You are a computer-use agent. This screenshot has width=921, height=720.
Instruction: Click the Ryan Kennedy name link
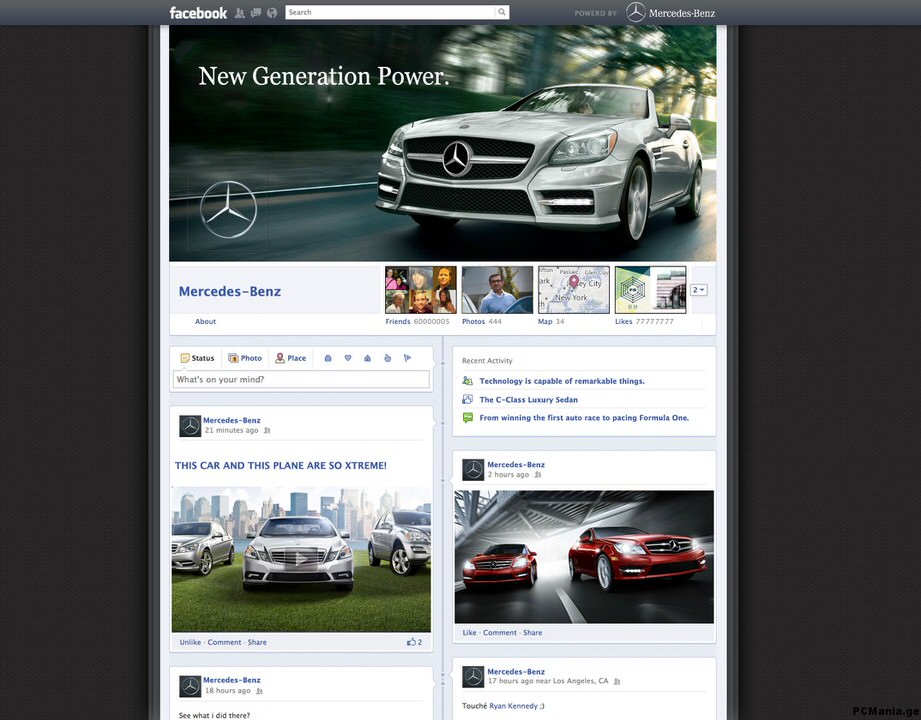[x=513, y=706]
